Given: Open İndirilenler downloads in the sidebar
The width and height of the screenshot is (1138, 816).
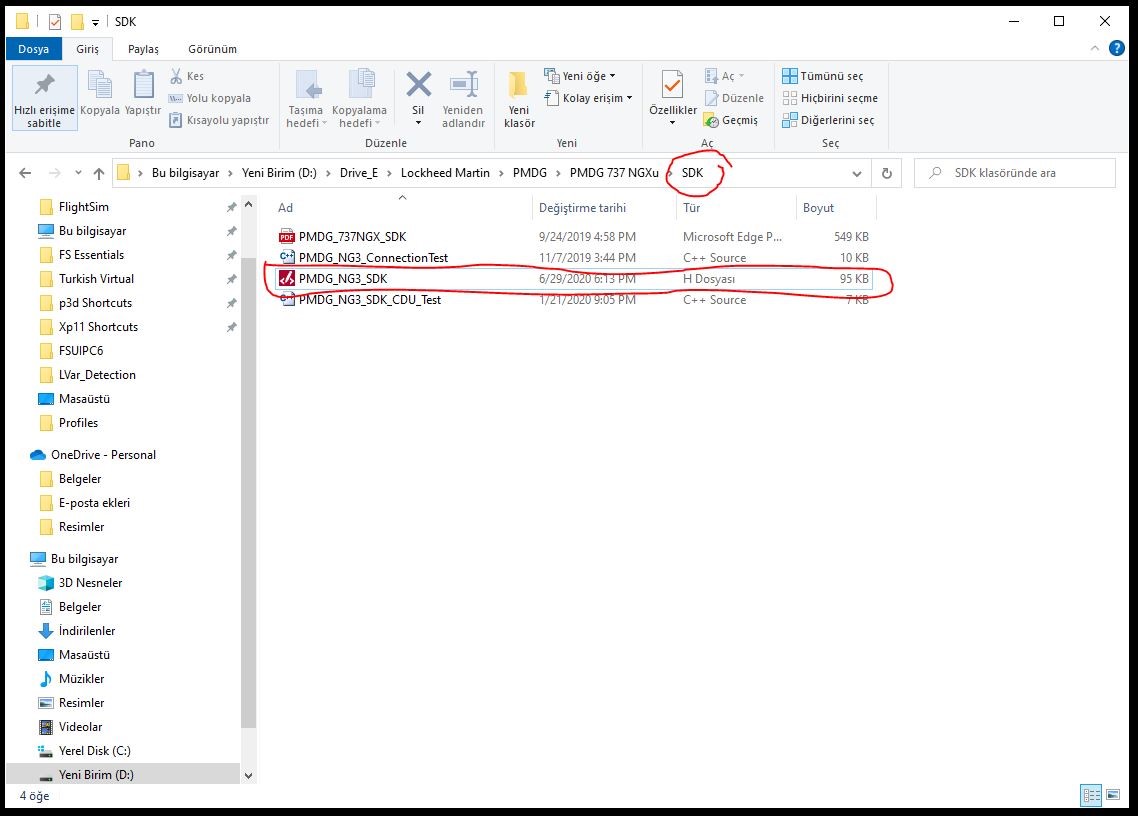Looking at the screenshot, I should pos(86,631).
